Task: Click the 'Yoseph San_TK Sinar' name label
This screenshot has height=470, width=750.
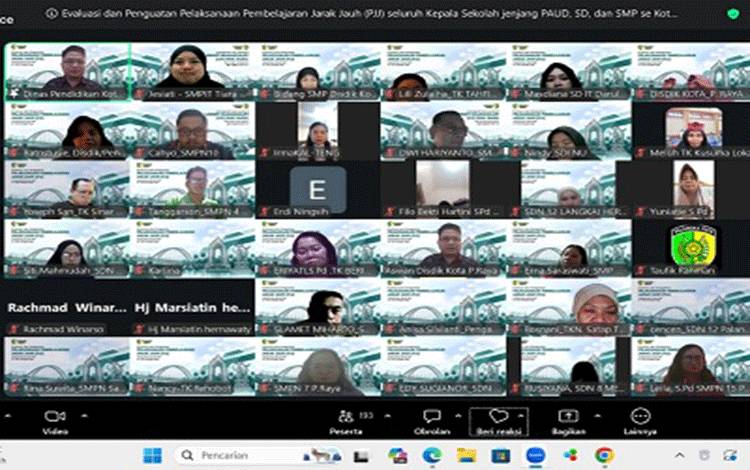Action: (x=68, y=212)
